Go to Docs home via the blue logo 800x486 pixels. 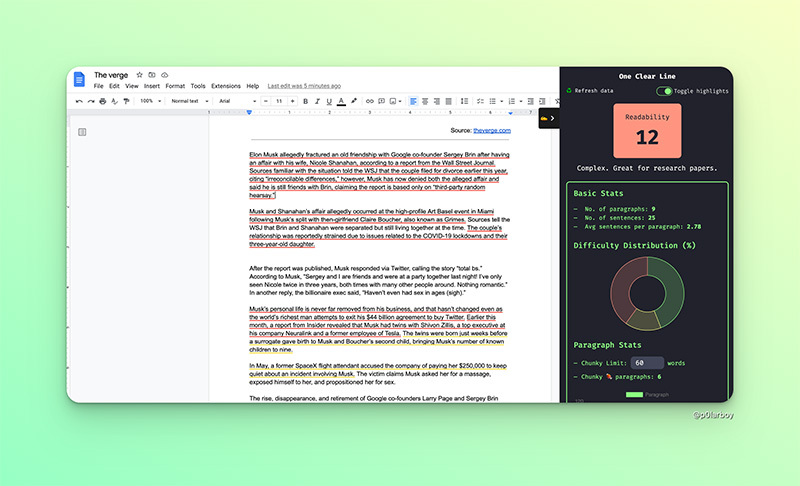[79, 80]
